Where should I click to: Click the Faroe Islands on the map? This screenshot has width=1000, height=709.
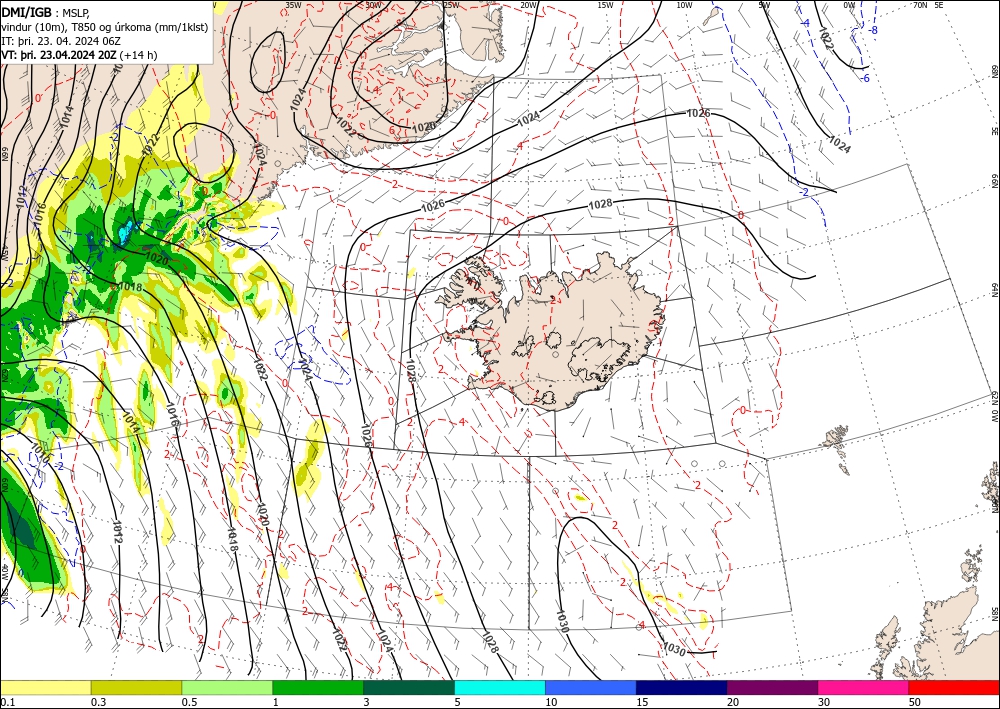point(837,449)
